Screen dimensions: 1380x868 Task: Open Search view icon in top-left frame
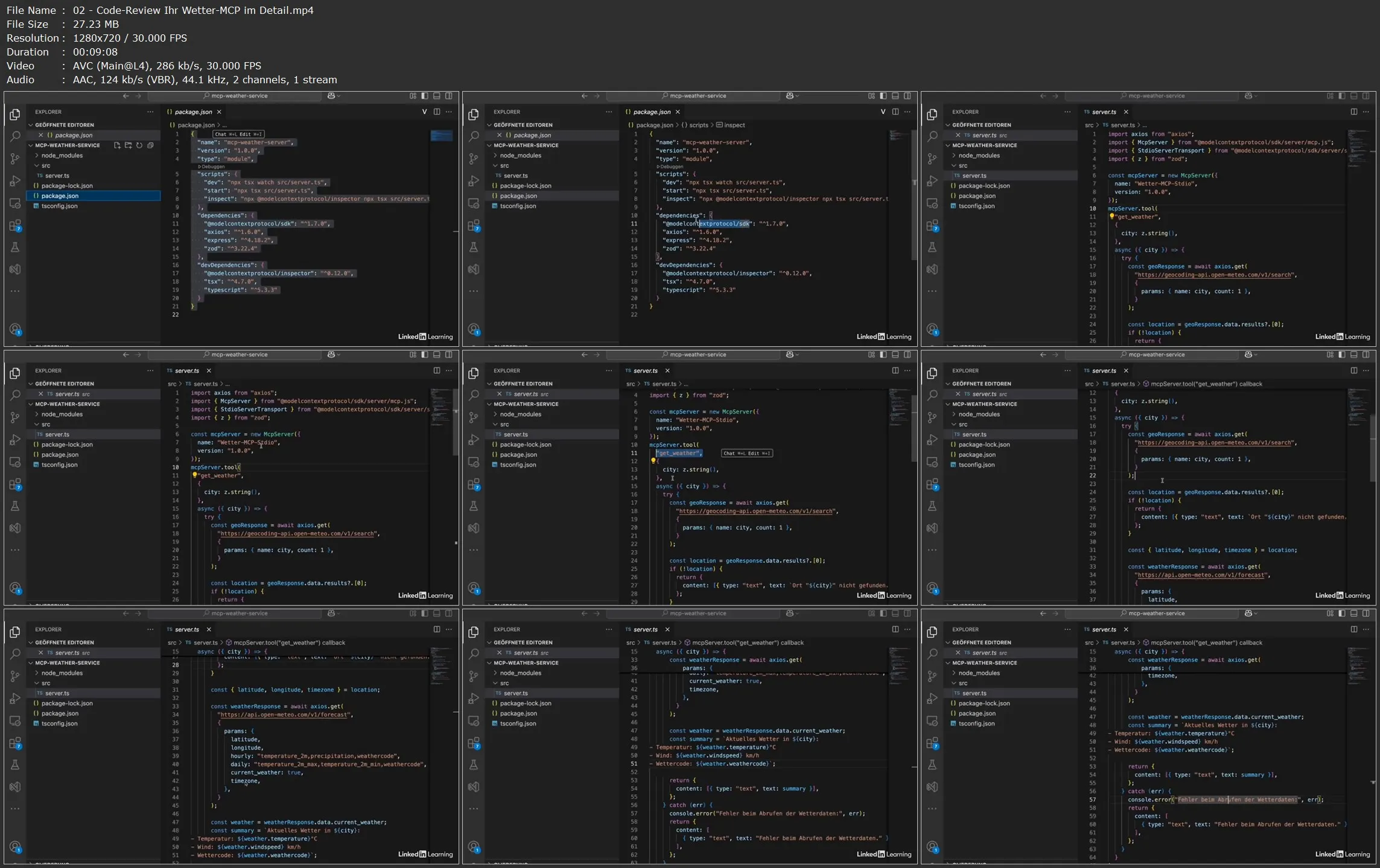tap(15, 136)
